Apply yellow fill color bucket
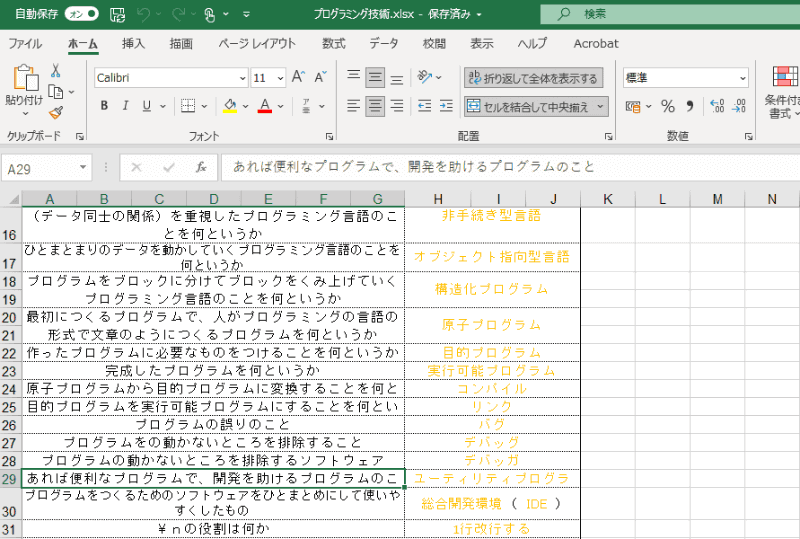This screenshot has width=800, height=539. click(230, 106)
